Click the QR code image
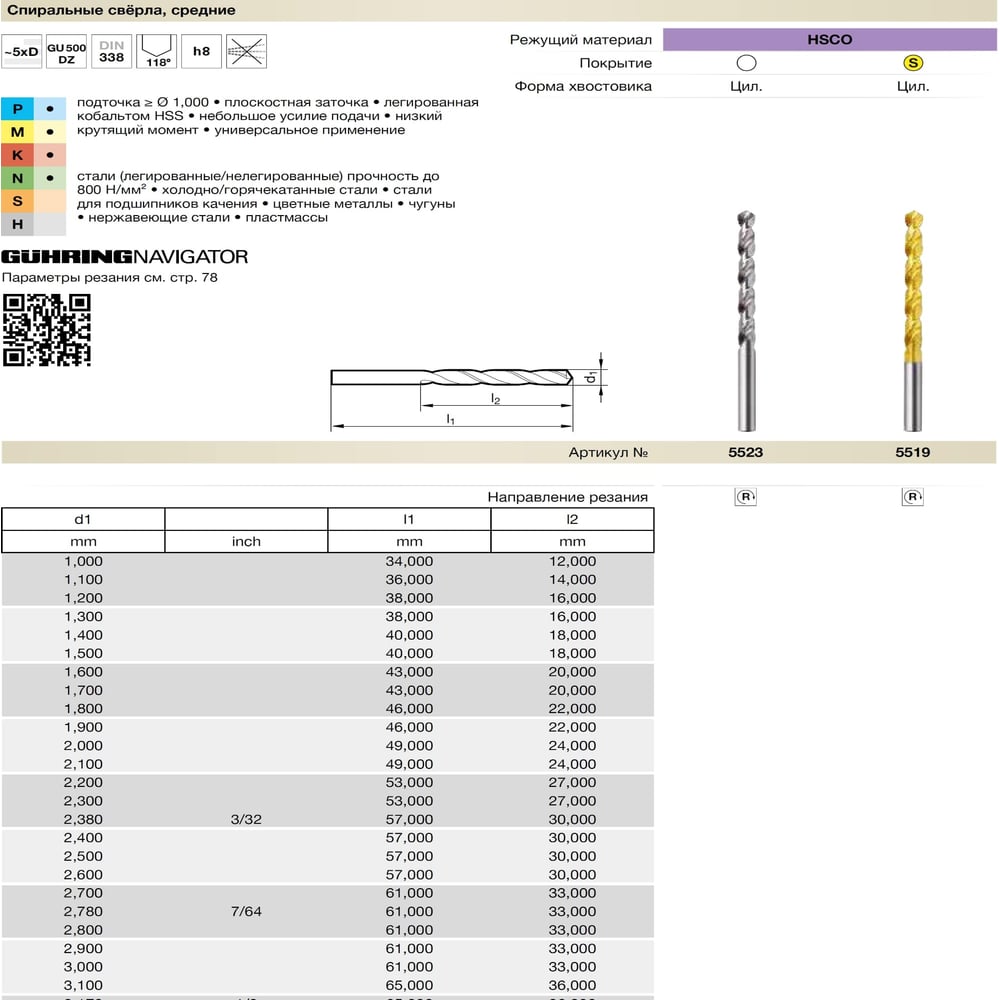The height and width of the screenshot is (1000, 1000). [47, 330]
